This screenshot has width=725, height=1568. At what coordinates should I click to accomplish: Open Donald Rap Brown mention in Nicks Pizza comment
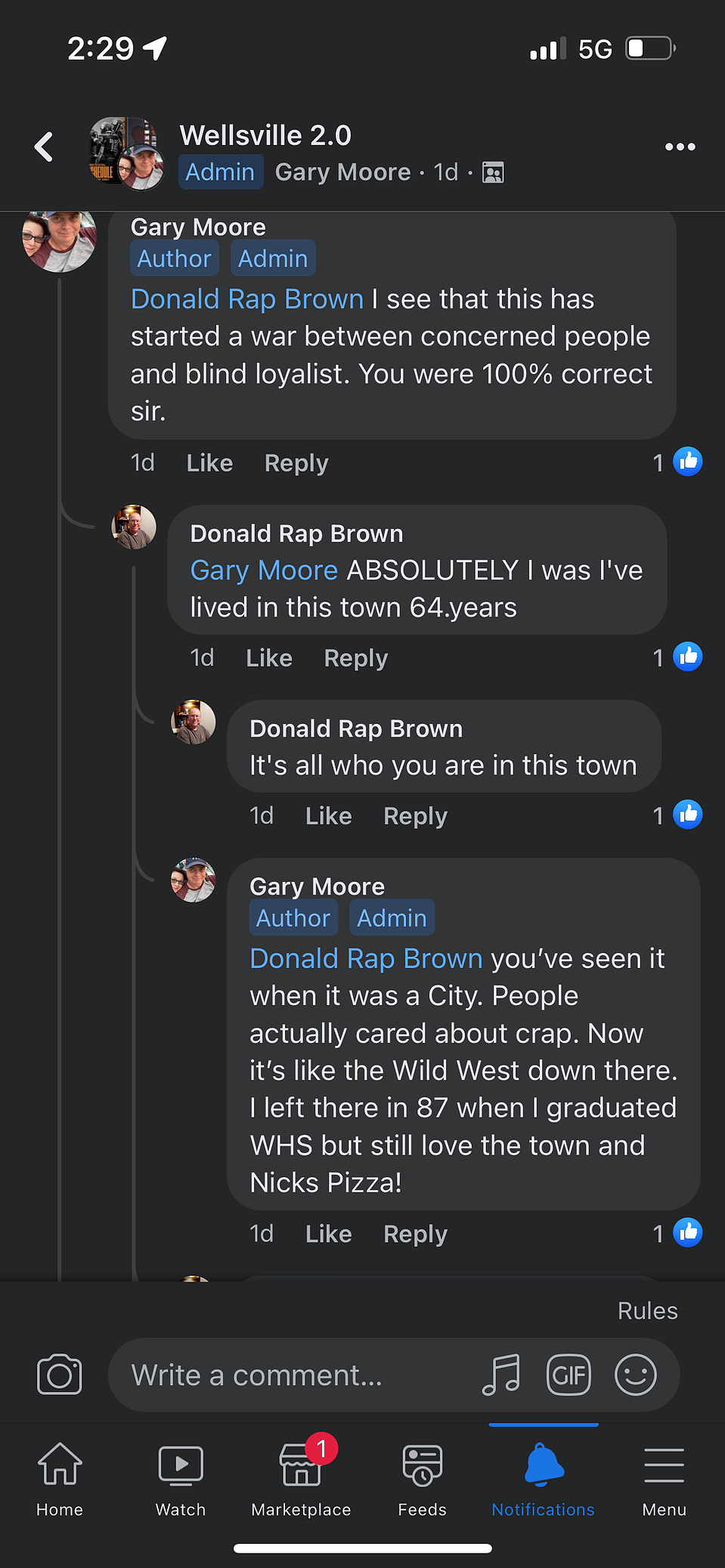pyautogui.click(x=366, y=958)
